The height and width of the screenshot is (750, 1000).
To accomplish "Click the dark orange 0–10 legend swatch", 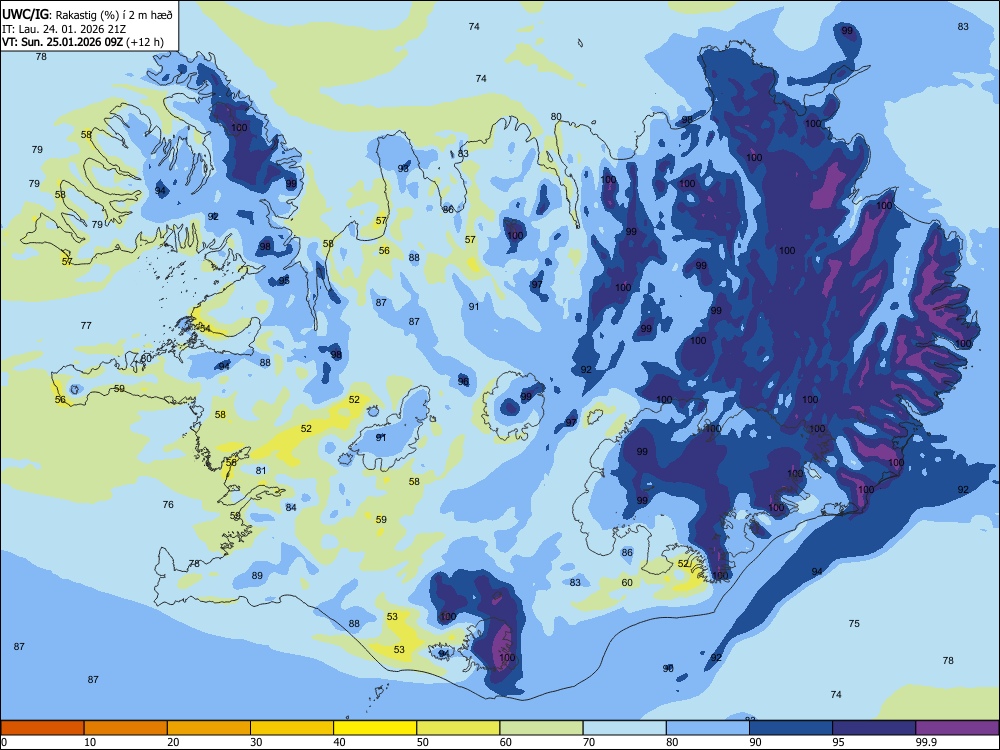I will coord(42,728).
